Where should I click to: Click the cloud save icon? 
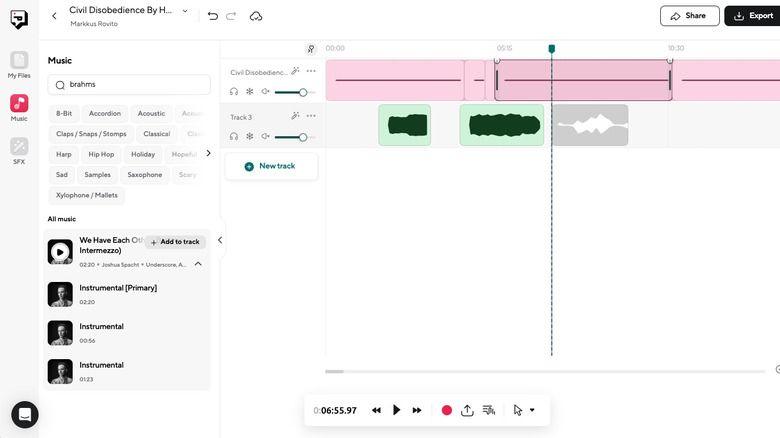pos(256,16)
